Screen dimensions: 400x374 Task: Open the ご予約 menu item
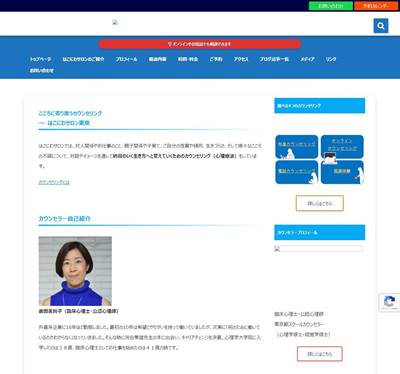click(x=216, y=59)
